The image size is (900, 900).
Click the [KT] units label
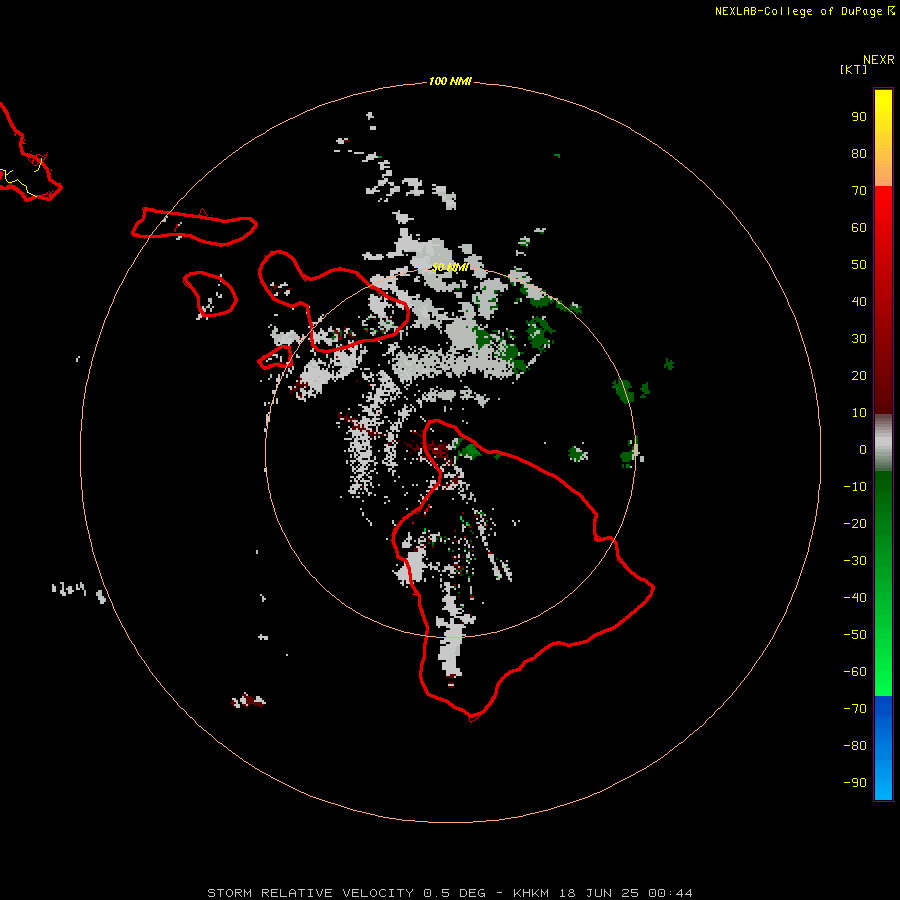pyautogui.click(x=853, y=69)
